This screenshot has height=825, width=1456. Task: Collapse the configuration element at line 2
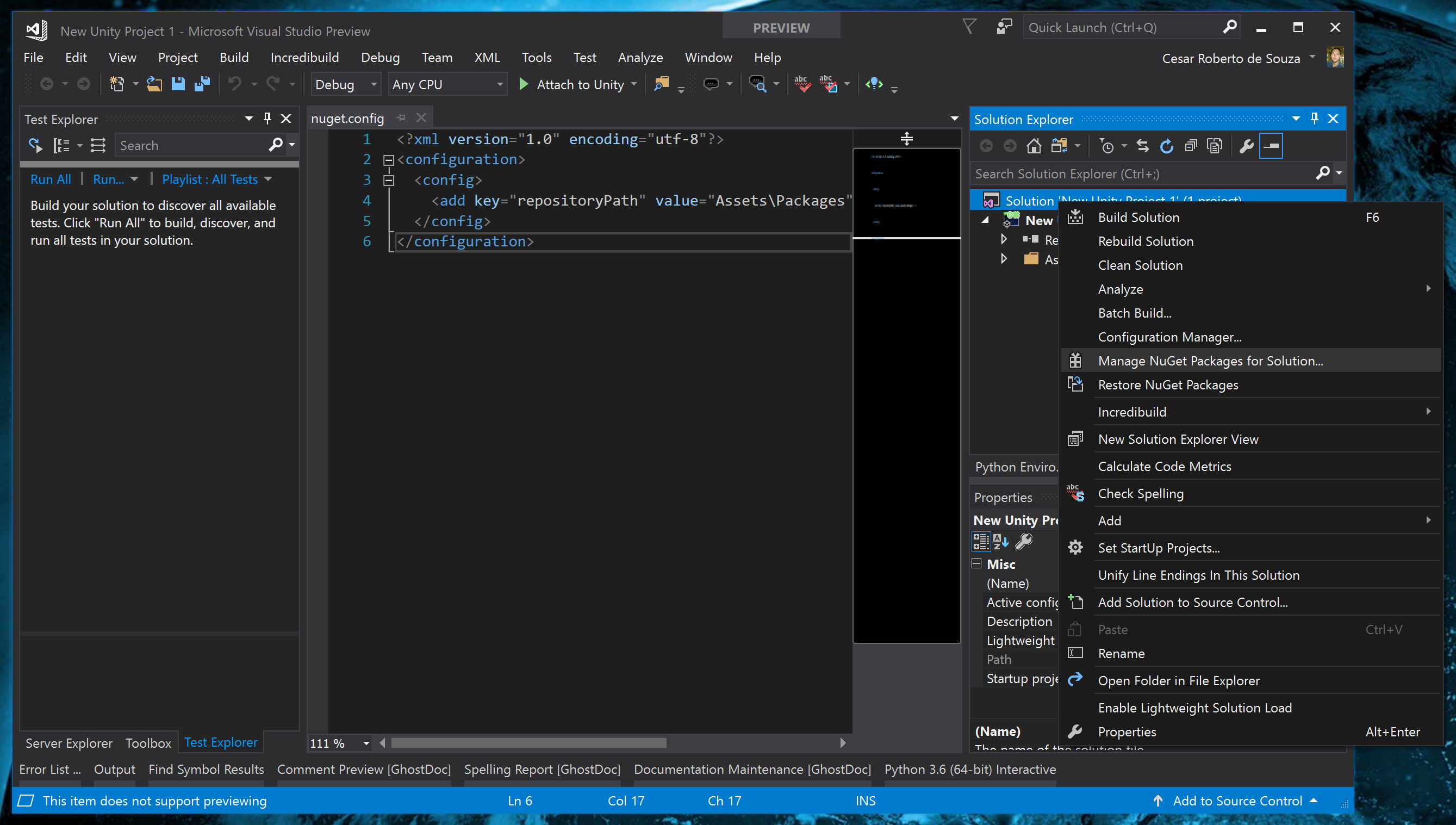389,160
